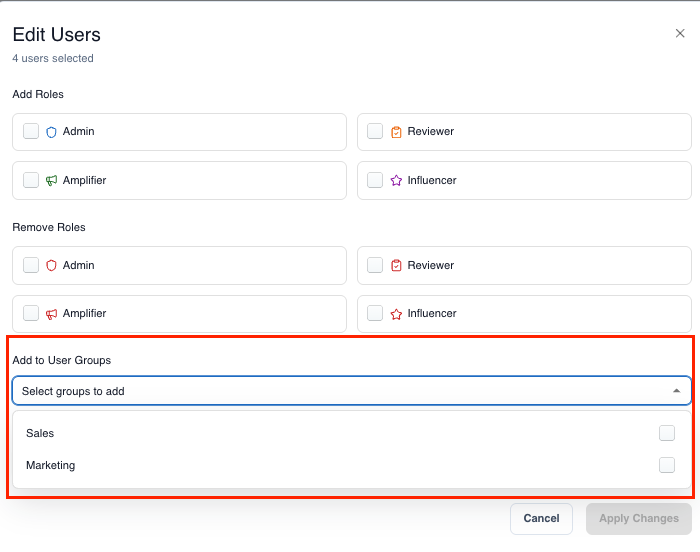
Task: Click the 'Amplifier' label in Add Roles
Action: pyautogui.click(x=84, y=180)
